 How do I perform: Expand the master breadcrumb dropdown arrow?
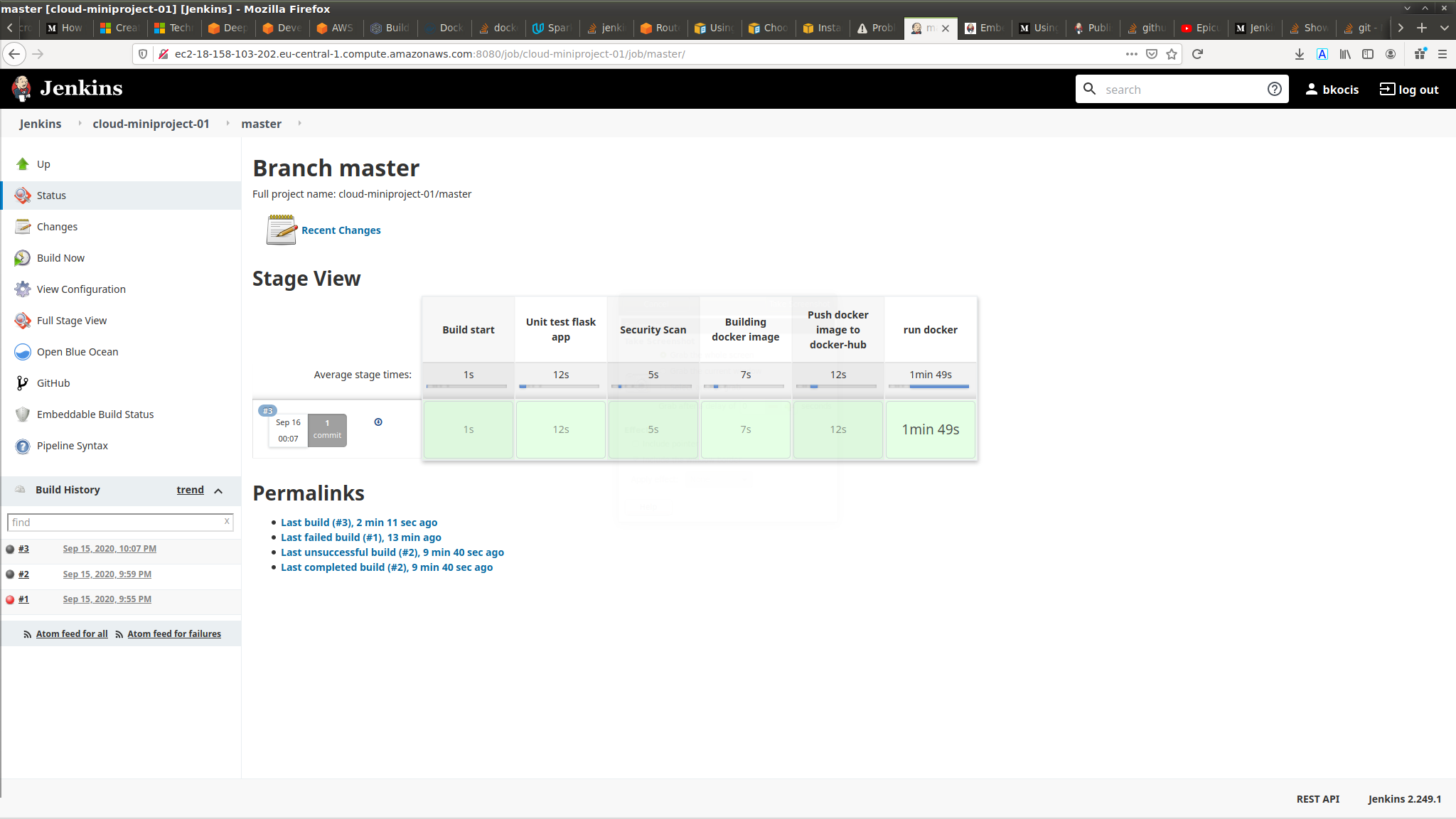point(300,124)
